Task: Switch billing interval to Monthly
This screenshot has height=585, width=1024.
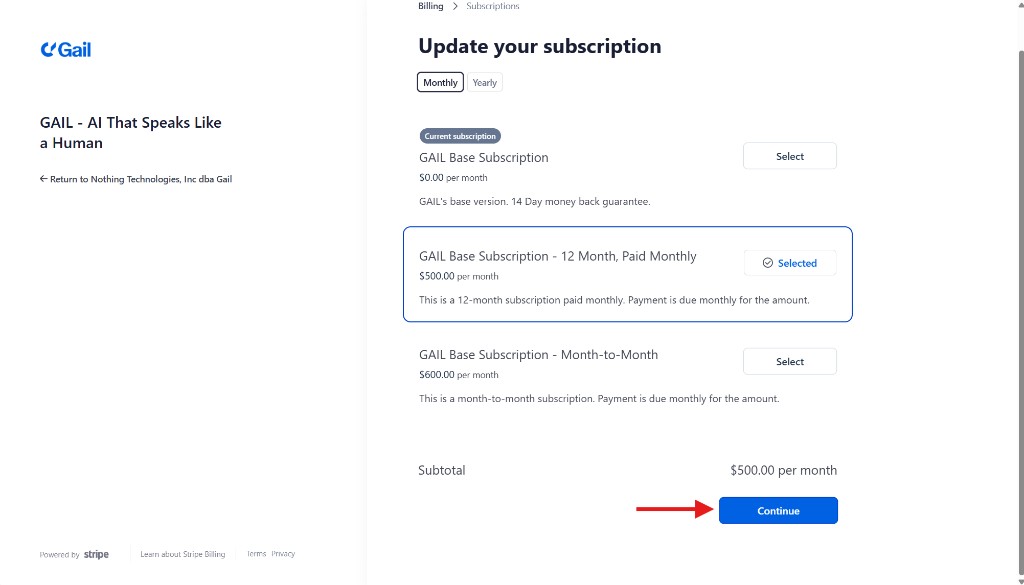Action: click(x=439, y=82)
